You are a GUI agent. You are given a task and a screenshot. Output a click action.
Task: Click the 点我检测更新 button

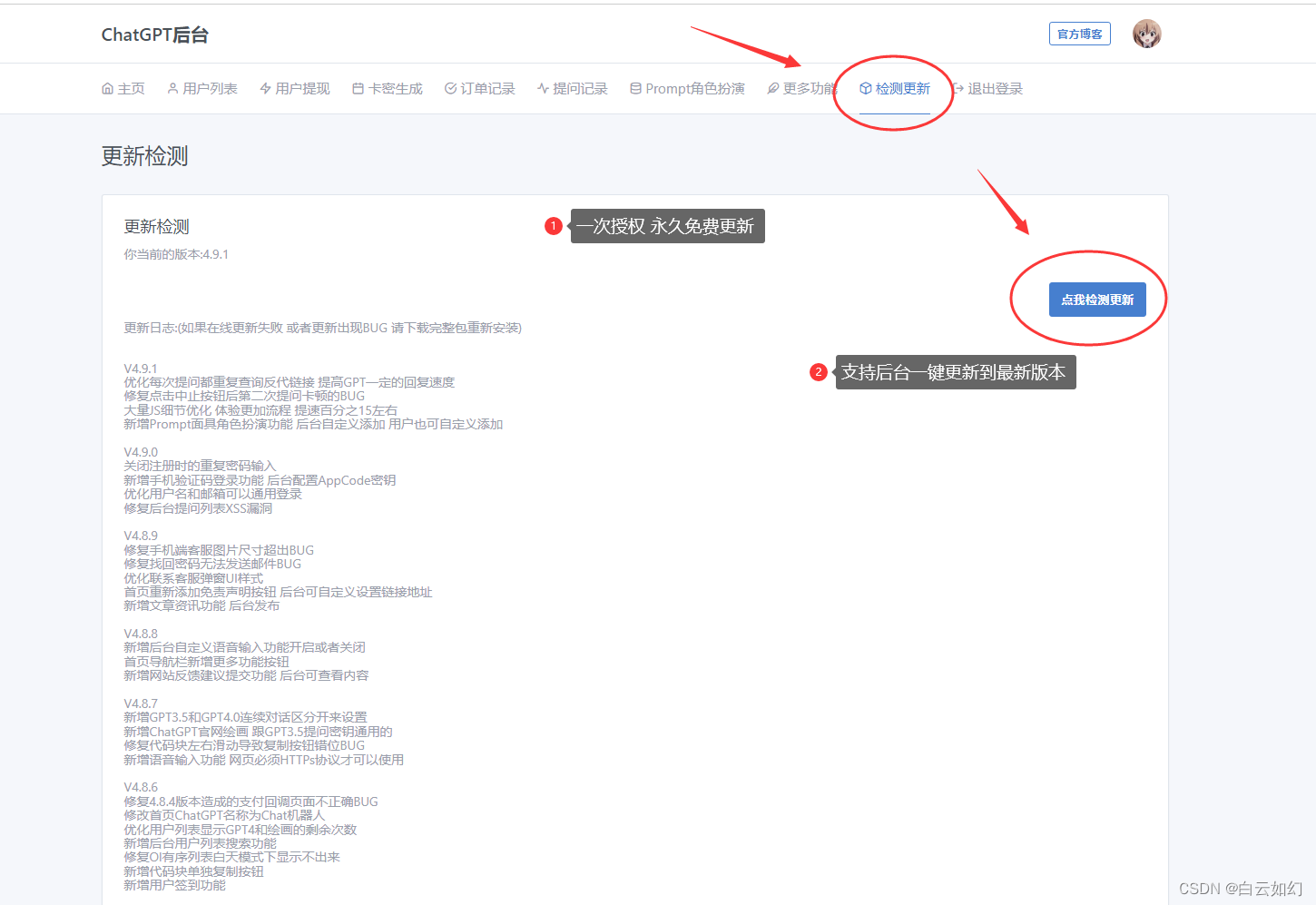[1097, 300]
